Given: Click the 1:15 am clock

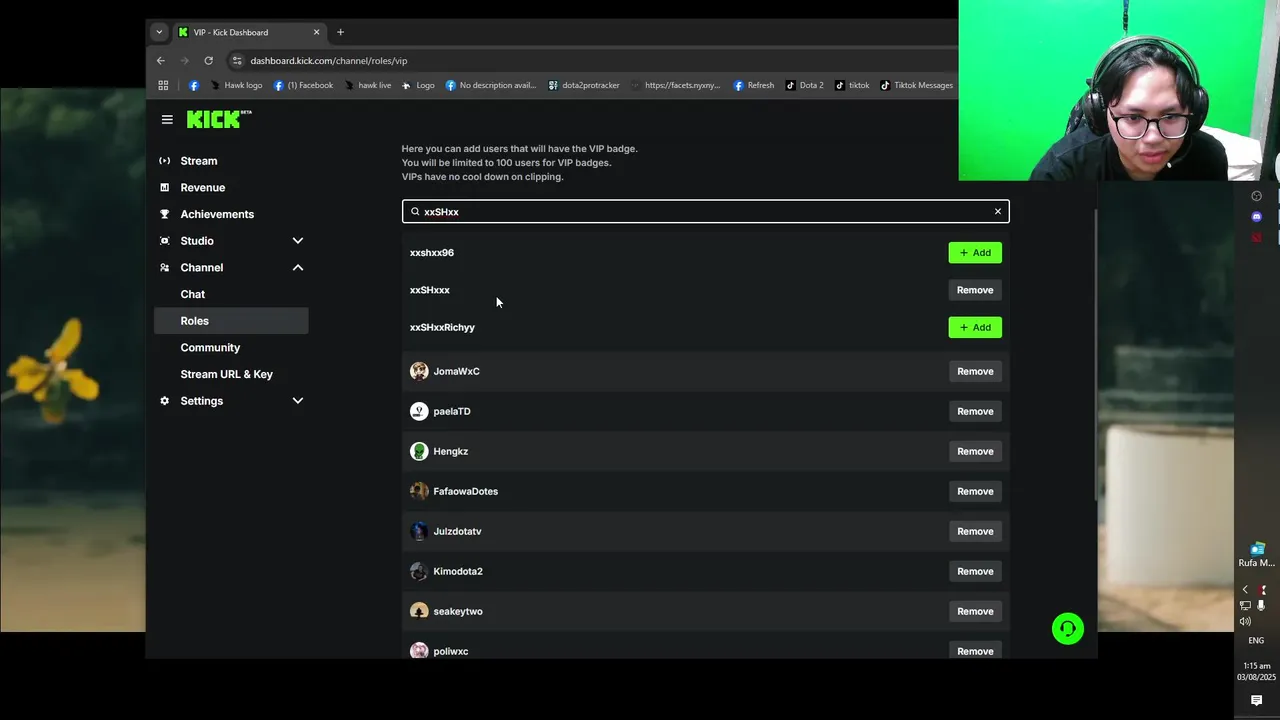Looking at the screenshot, I should point(1257,666).
